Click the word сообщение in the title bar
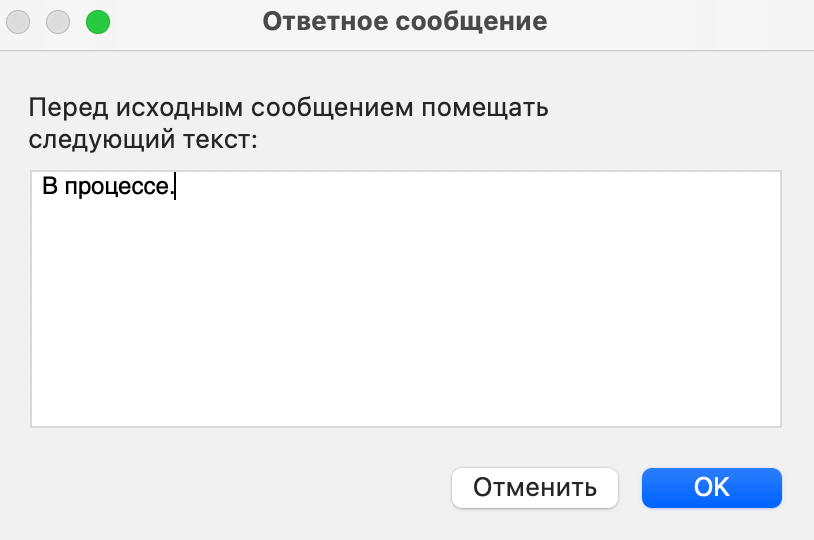The height and width of the screenshot is (540, 814). click(x=471, y=22)
